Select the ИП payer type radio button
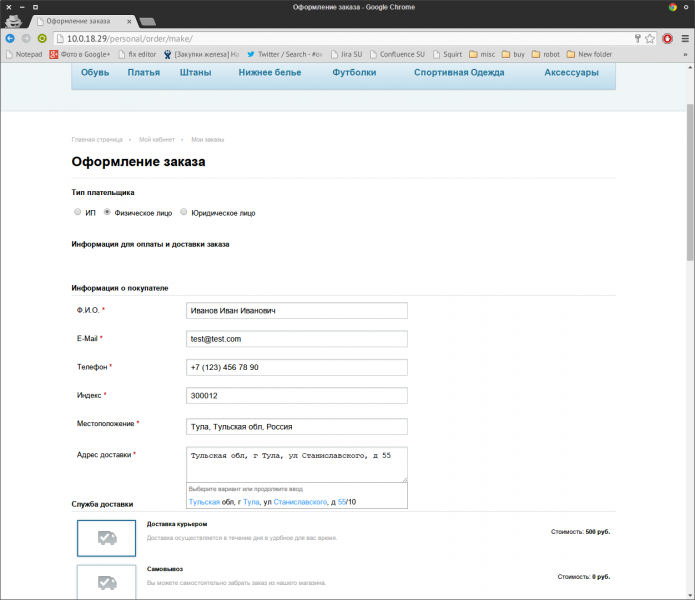Image resolution: width=695 pixels, height=600 pixels. (78, 212)
